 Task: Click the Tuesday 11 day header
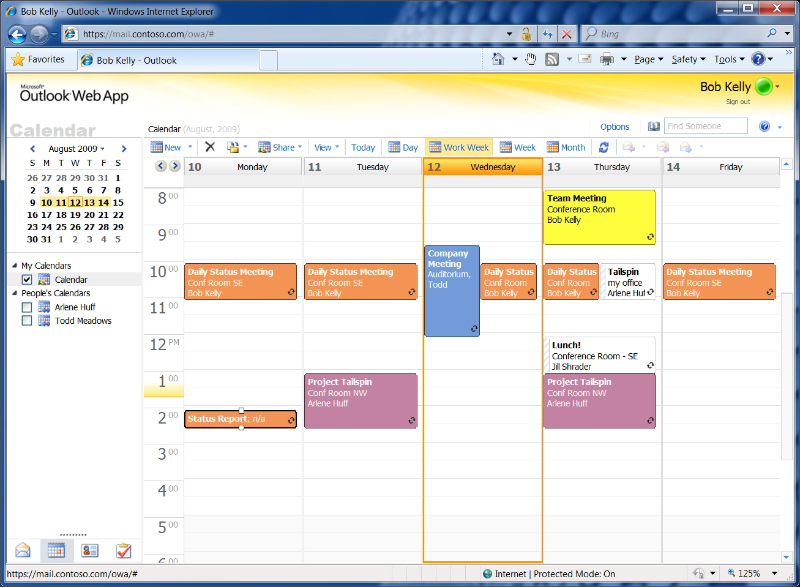pyautogui.click(x=362, y=167)
